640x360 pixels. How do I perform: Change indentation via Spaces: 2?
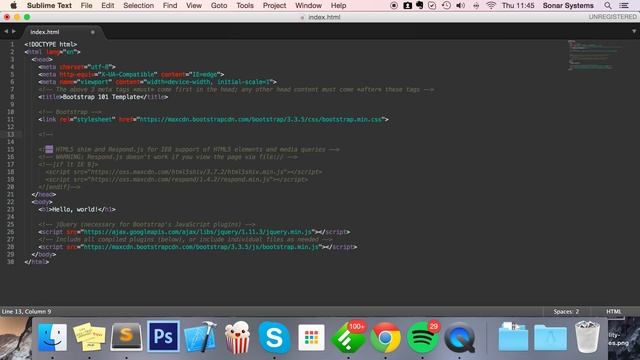pyautogui.click(x=566, y=311)
